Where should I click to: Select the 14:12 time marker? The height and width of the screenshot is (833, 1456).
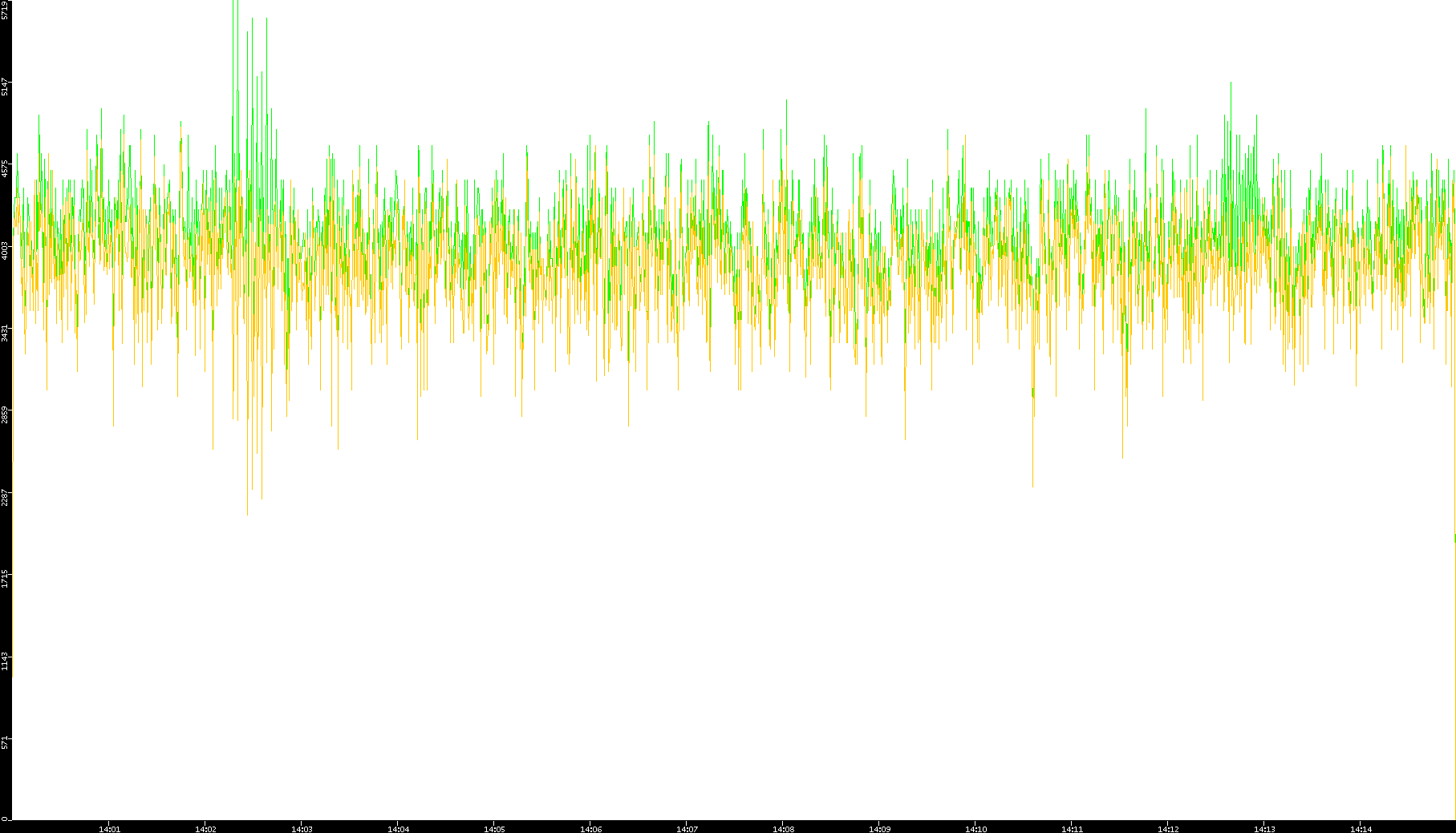[x=1168, y=829]
